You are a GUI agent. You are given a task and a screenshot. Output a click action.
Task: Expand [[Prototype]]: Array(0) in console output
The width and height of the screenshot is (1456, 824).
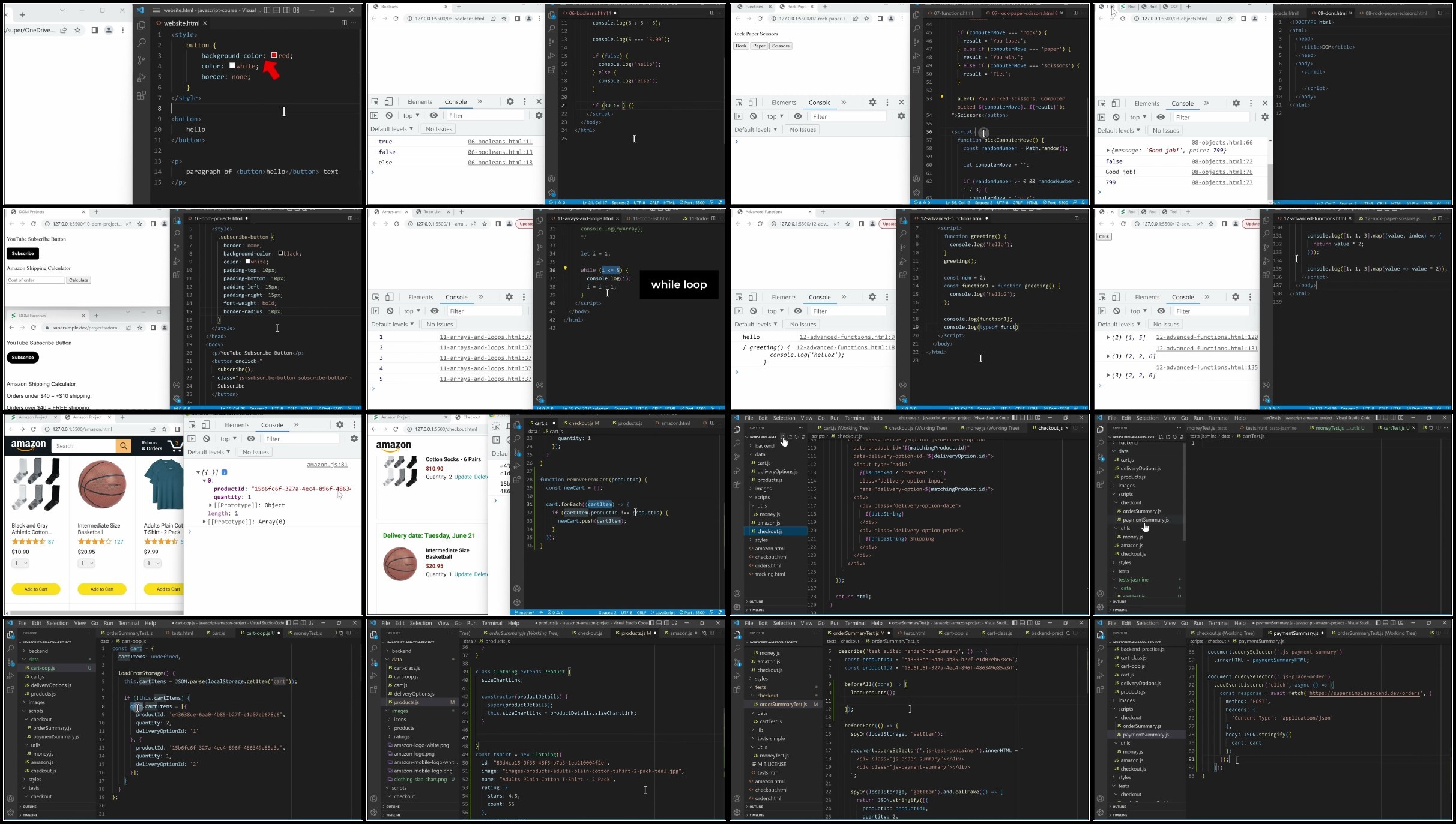coord(204,522)
